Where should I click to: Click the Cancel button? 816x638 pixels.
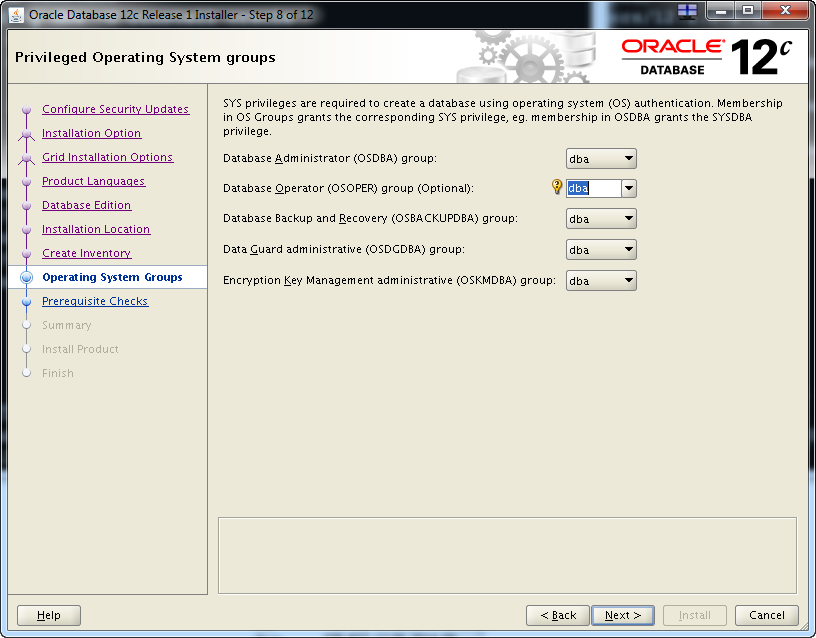(767, 616)
